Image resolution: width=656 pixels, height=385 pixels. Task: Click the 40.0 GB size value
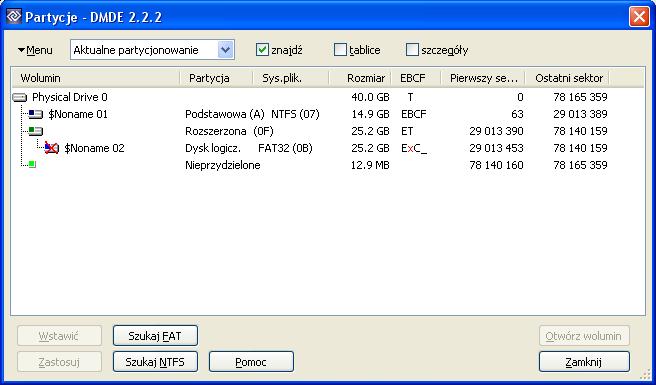point(370,98)
